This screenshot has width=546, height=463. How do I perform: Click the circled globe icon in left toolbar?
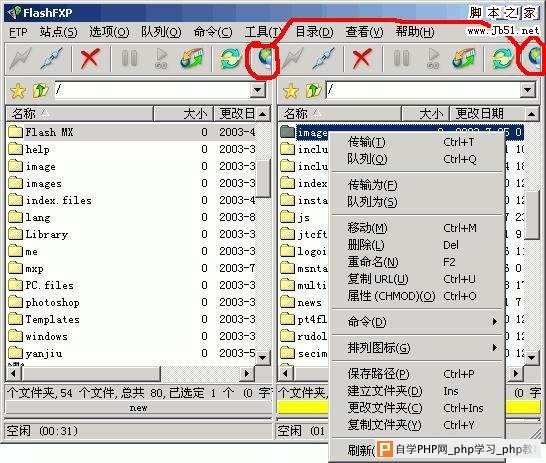coord(265,58)
